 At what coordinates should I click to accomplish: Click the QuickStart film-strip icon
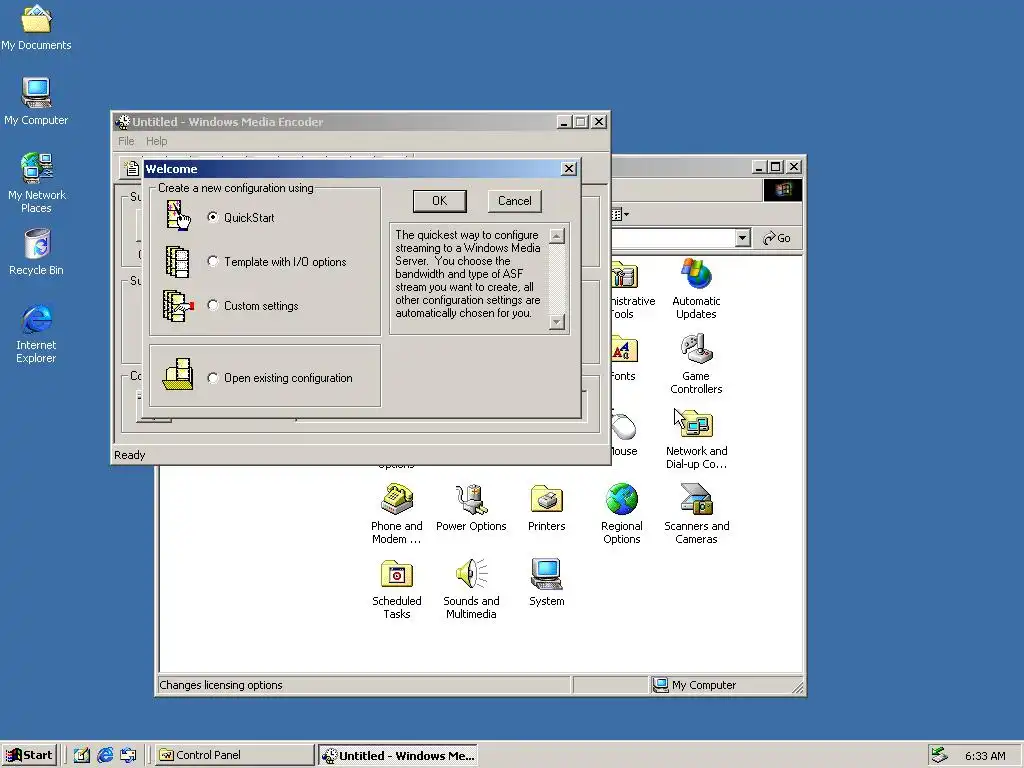[x=178, y=216]
